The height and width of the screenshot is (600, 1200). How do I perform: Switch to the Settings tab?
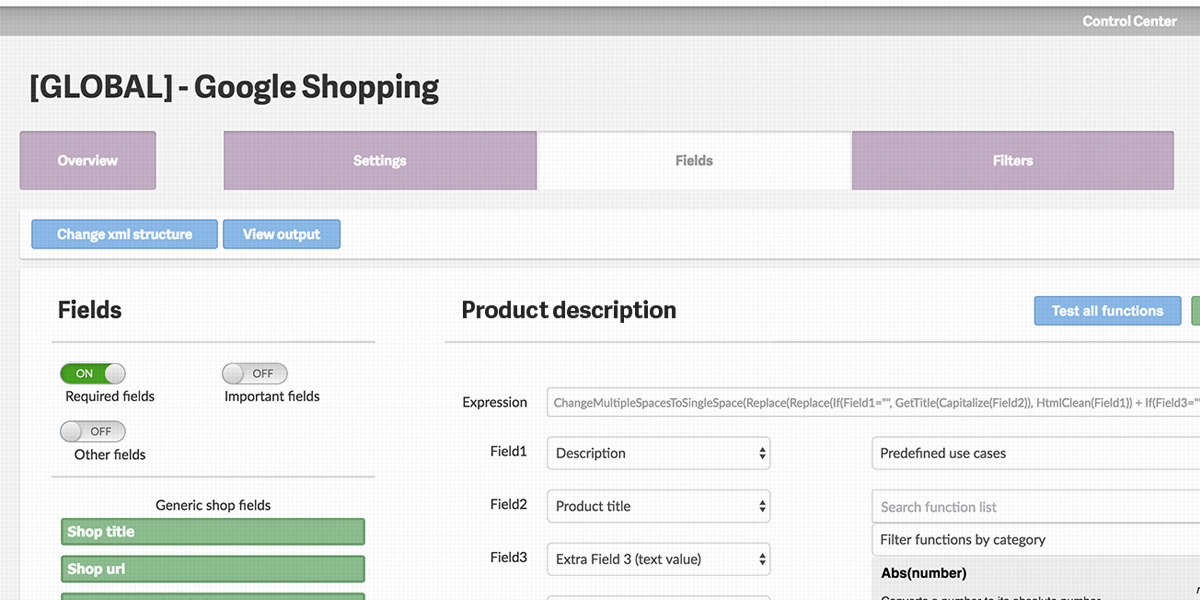[380, 160]
